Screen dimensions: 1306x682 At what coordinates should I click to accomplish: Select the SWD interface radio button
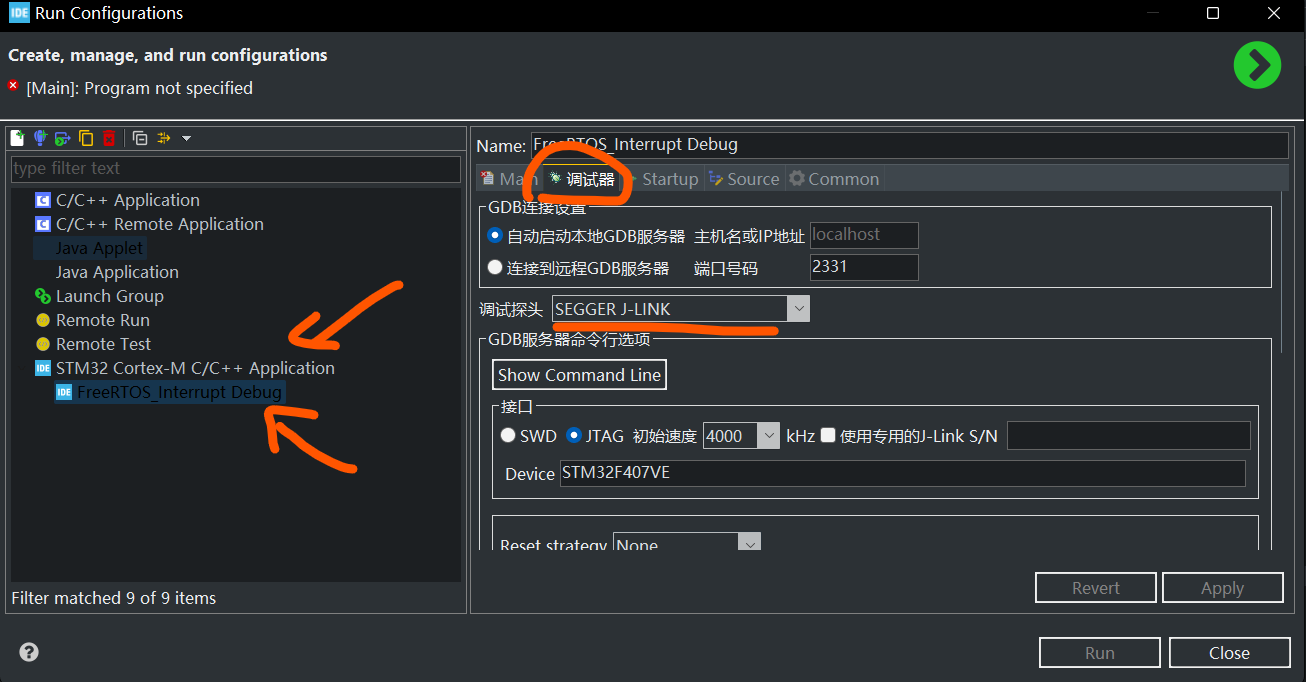coord(509,436)
